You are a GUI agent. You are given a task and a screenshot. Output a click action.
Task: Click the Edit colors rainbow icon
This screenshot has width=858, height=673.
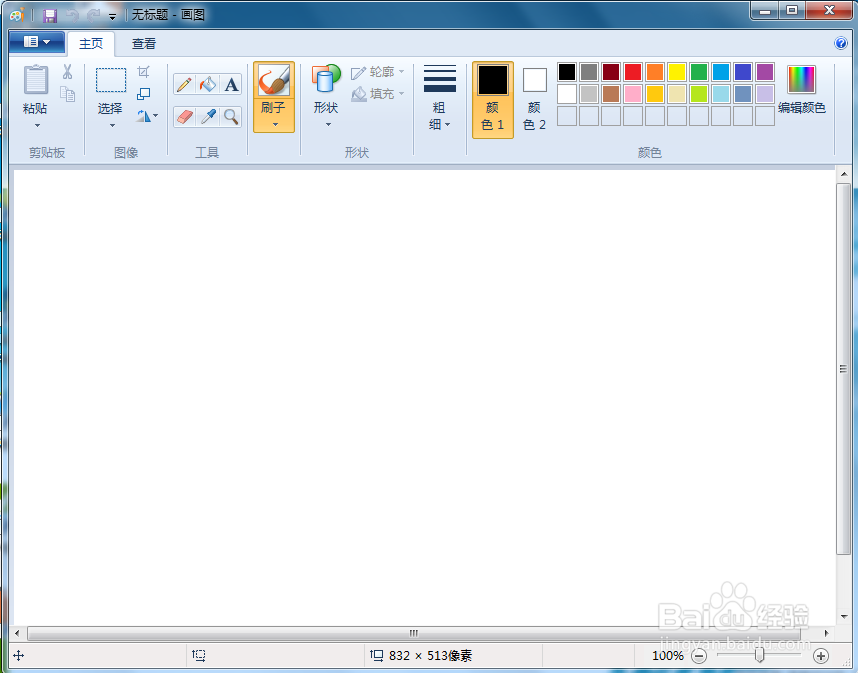[802, 79]
